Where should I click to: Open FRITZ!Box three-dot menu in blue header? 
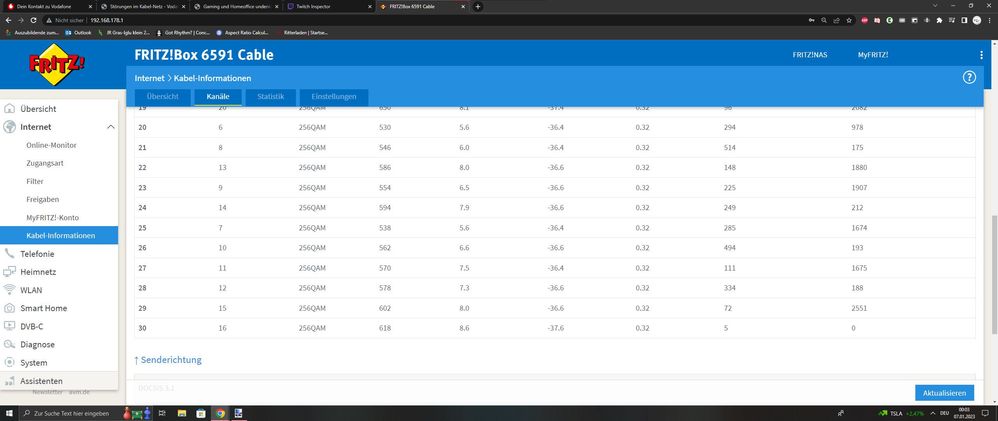coord(981,55)
